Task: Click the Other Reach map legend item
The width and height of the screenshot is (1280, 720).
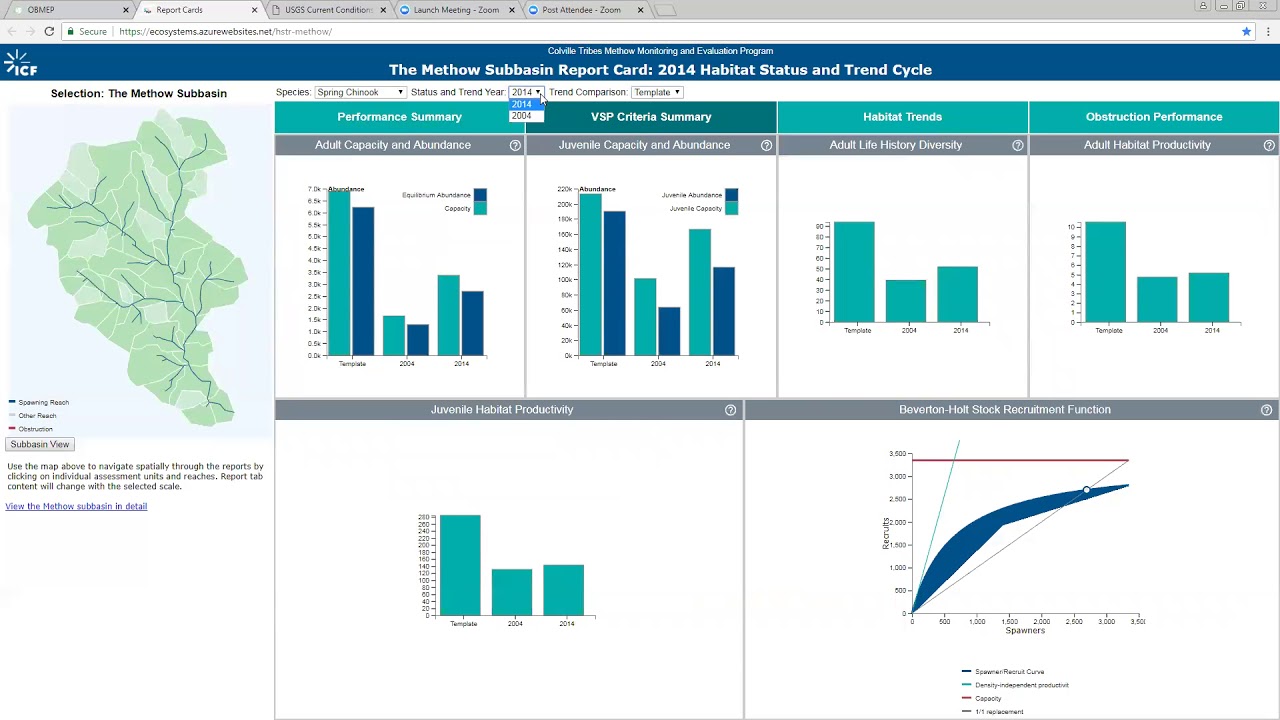Action: [x=33, y=416]
